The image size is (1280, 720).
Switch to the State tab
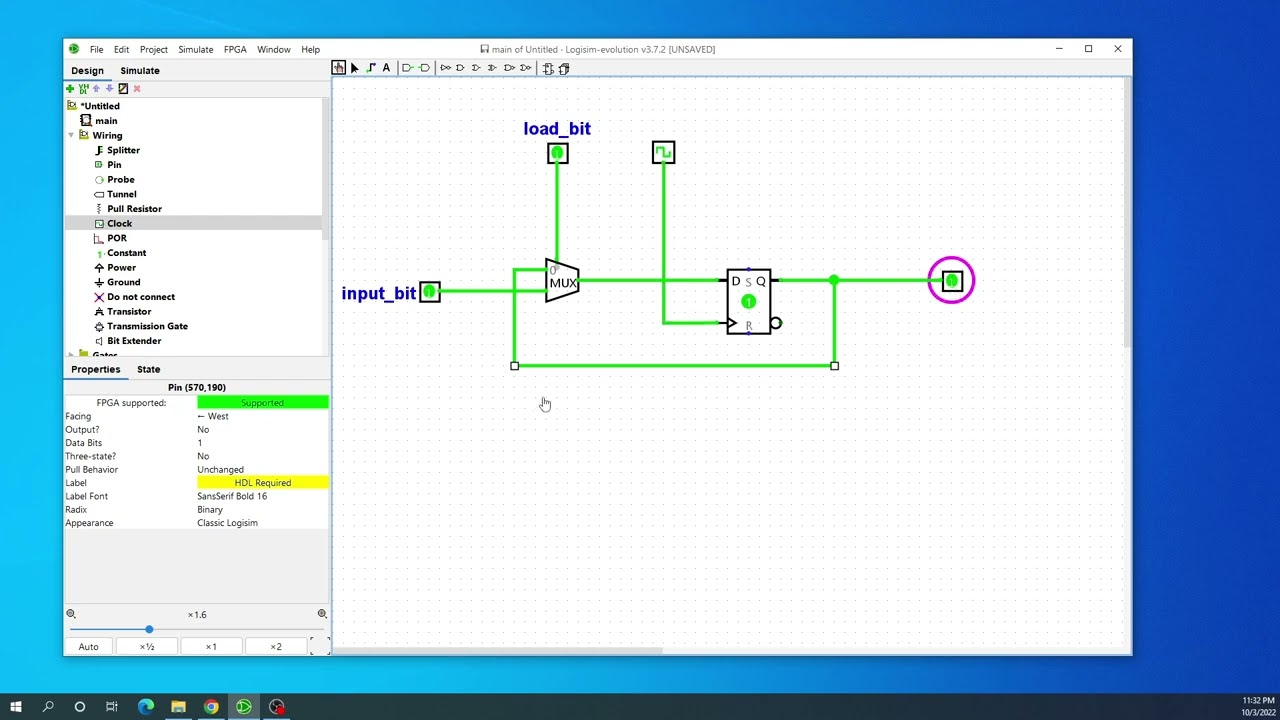click(x=148, y=370)
